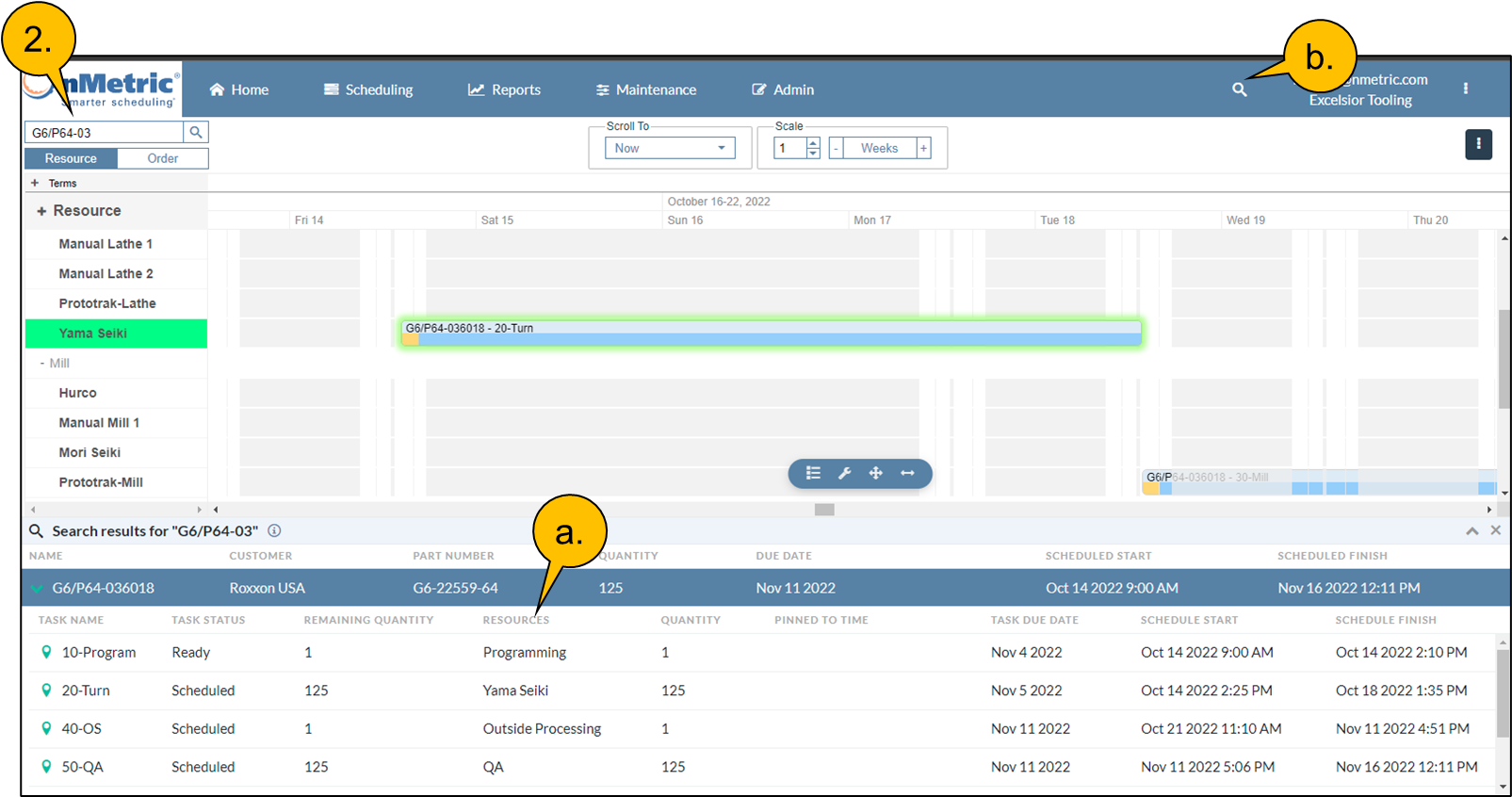This screenshot has width=1512, height=797.
Task: Click the info icon beside search results title
Action: point(274,530)
